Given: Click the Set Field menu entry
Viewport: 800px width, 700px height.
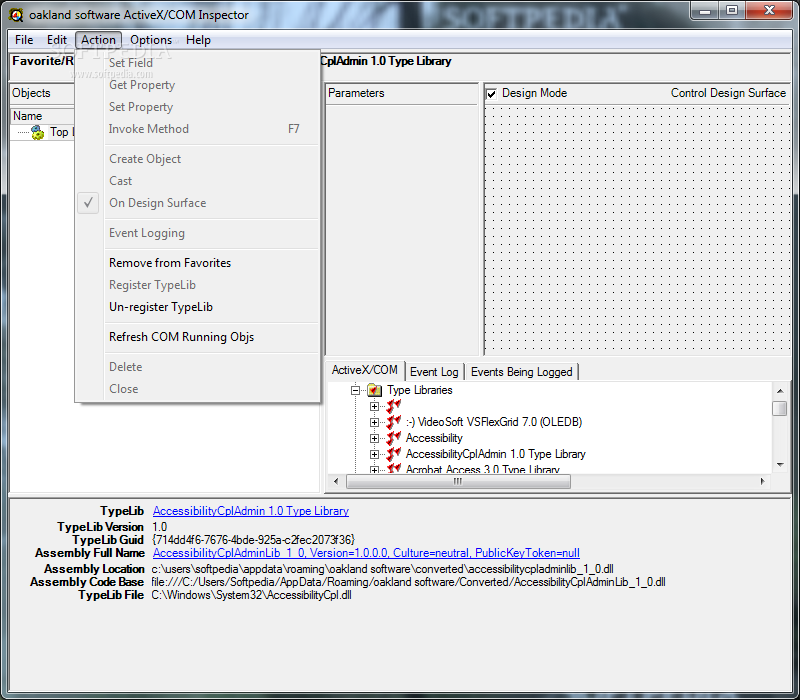Looking at the screenshot, I should point(197,63).
